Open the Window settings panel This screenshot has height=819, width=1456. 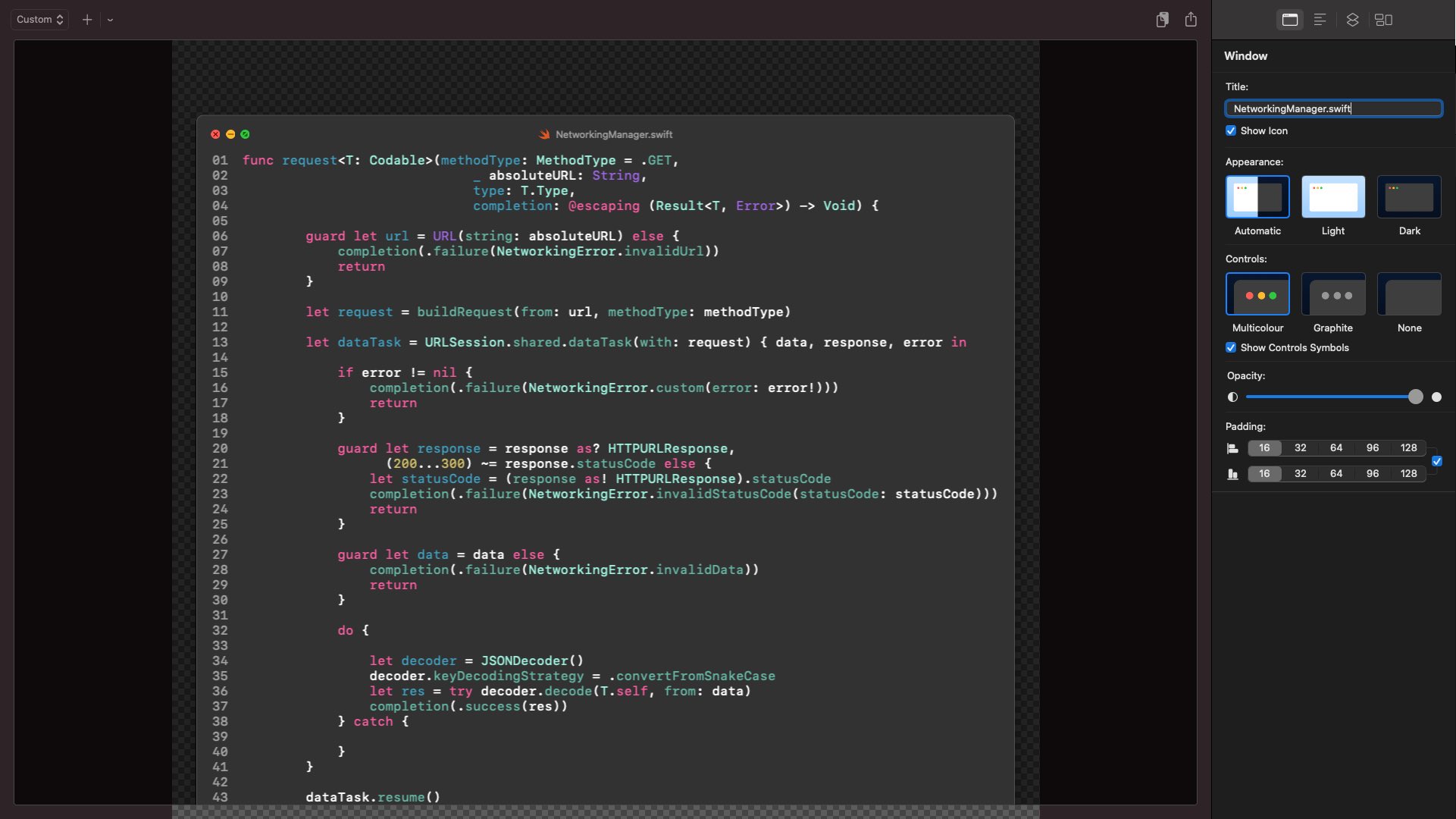(1289, 20)
